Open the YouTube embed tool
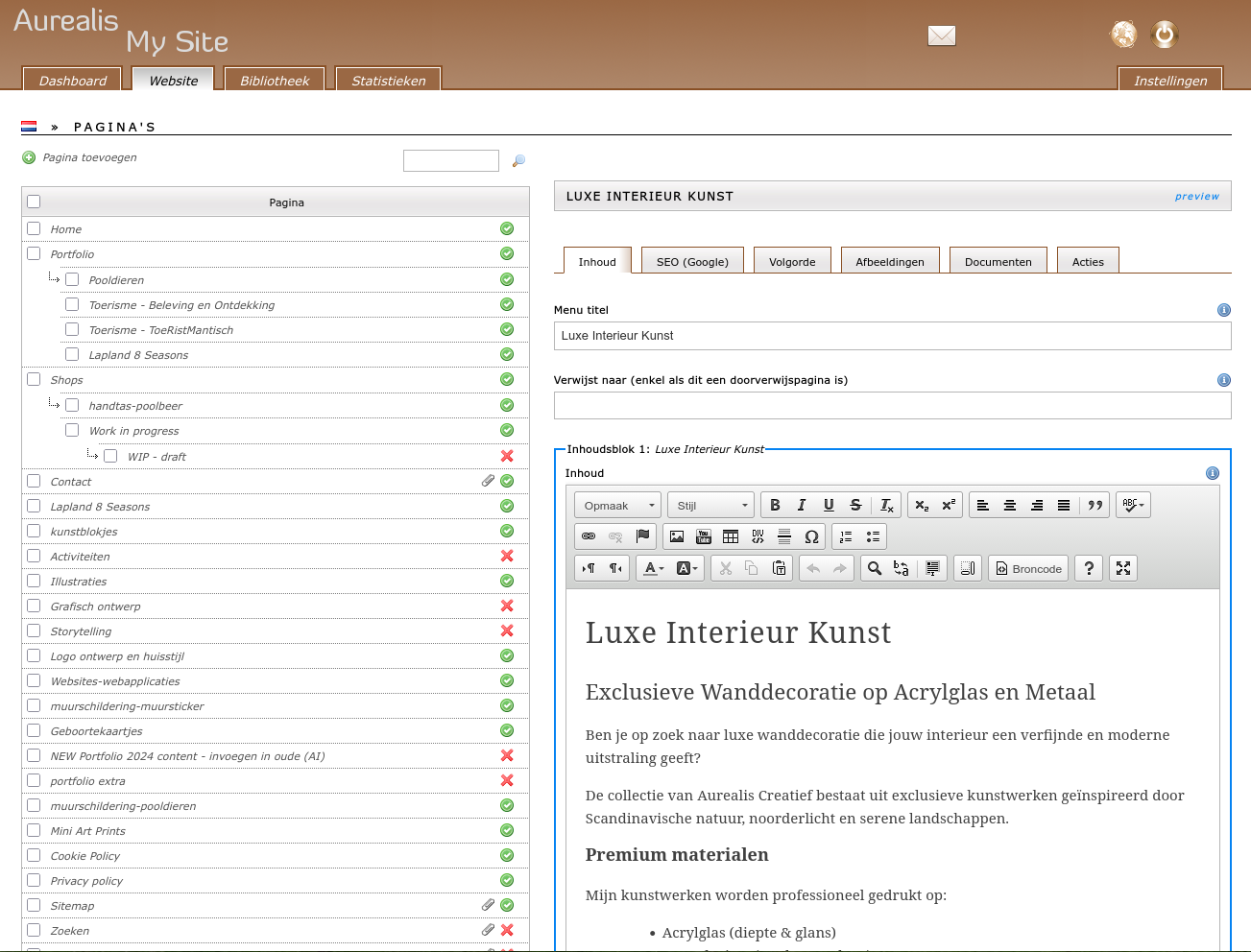 click(704, 535)
